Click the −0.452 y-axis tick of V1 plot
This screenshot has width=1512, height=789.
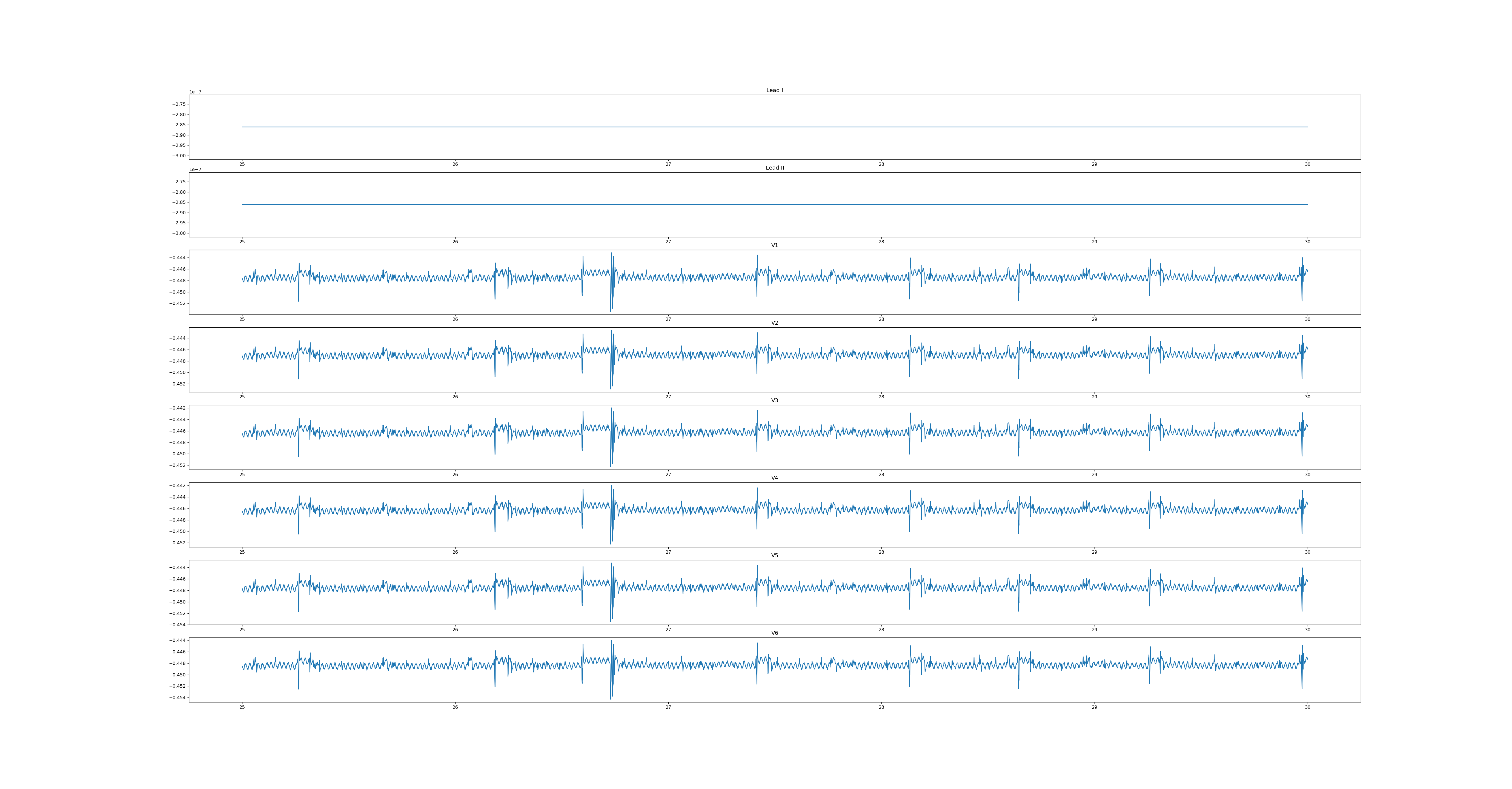coord(177,304)
